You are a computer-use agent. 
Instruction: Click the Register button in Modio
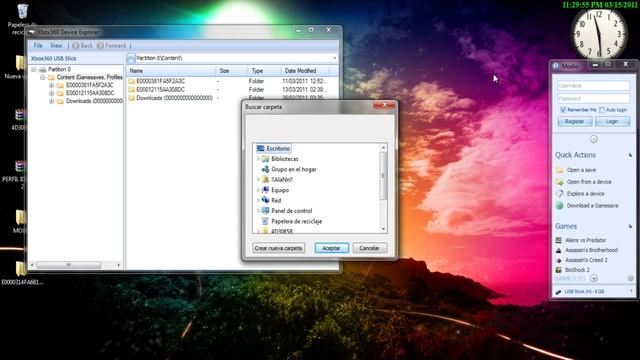[574, 122]
